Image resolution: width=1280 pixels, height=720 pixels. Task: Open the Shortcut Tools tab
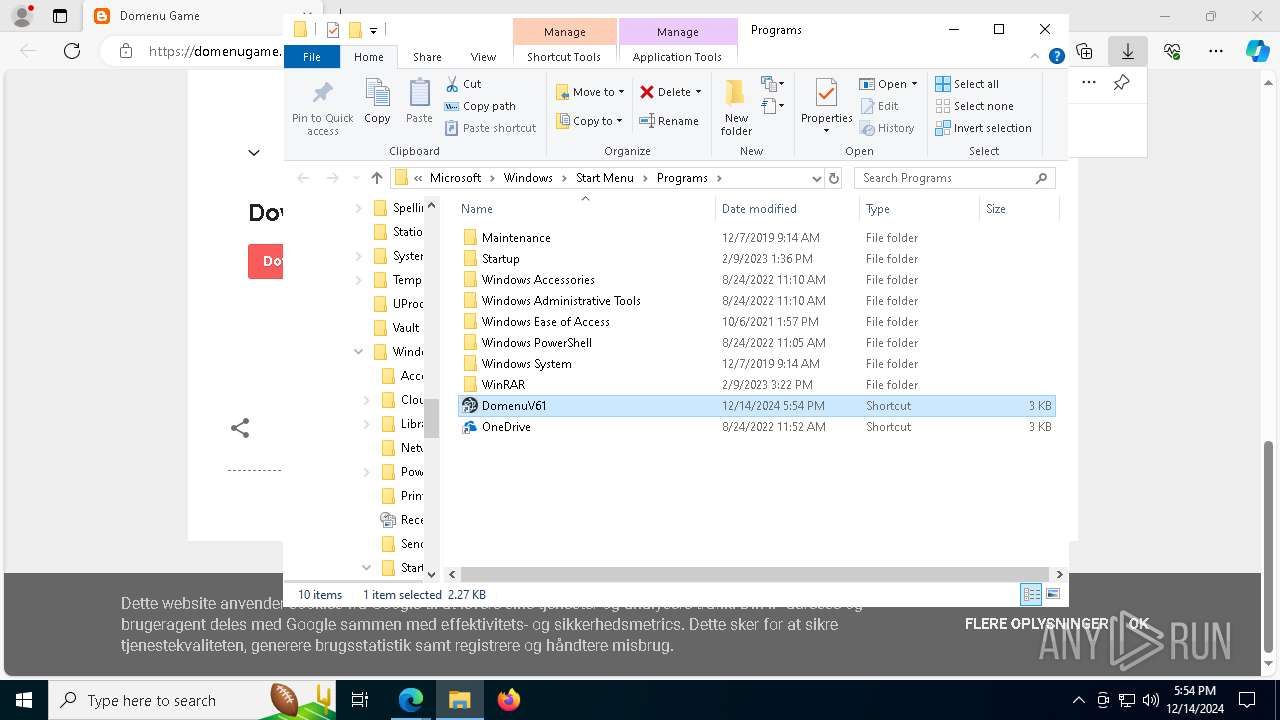click(564, 57)
